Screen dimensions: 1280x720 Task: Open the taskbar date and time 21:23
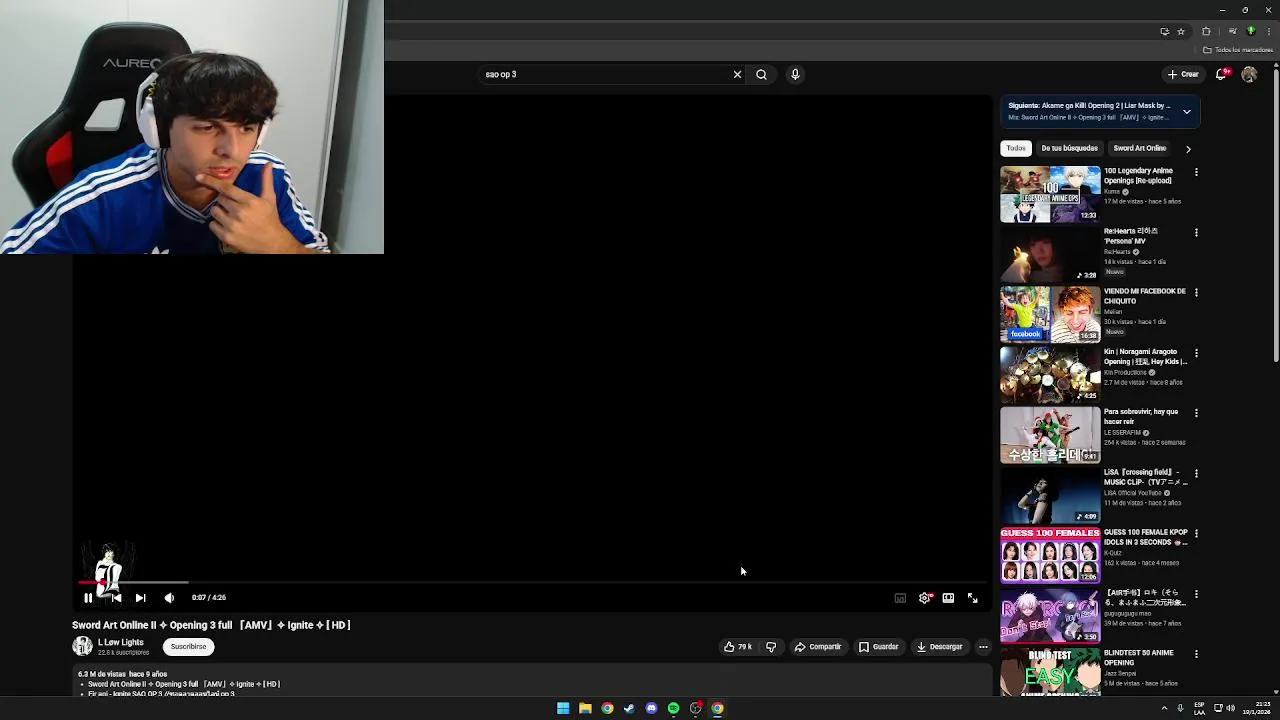(x=1257, y=708)
